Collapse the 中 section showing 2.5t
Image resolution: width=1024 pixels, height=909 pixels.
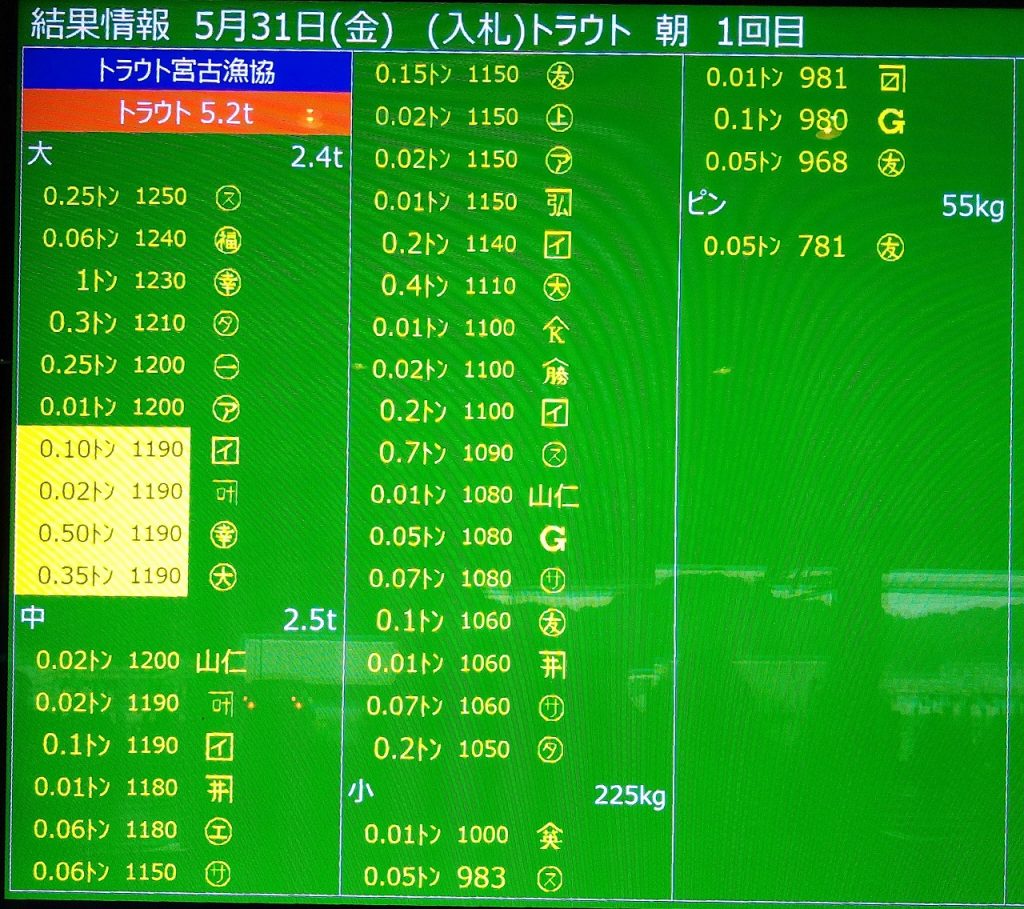pyautogui.click(x=178, y=619)
